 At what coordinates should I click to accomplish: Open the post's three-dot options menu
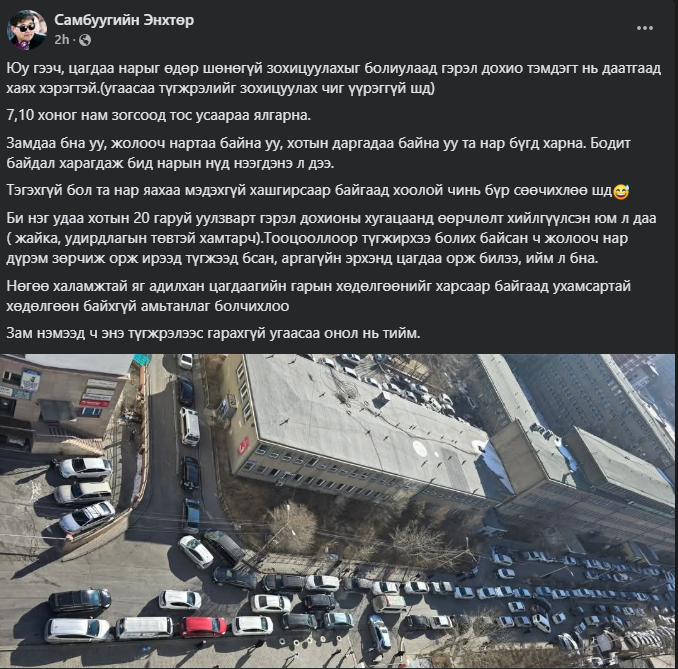click(x=644, y=28)
